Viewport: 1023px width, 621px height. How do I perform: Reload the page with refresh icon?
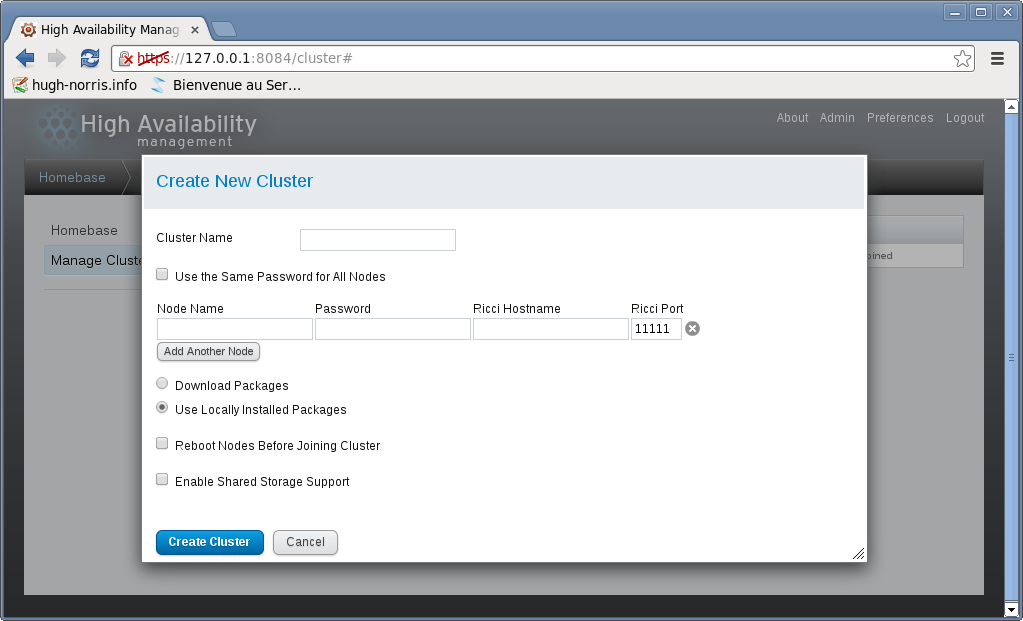pos(90,58)
